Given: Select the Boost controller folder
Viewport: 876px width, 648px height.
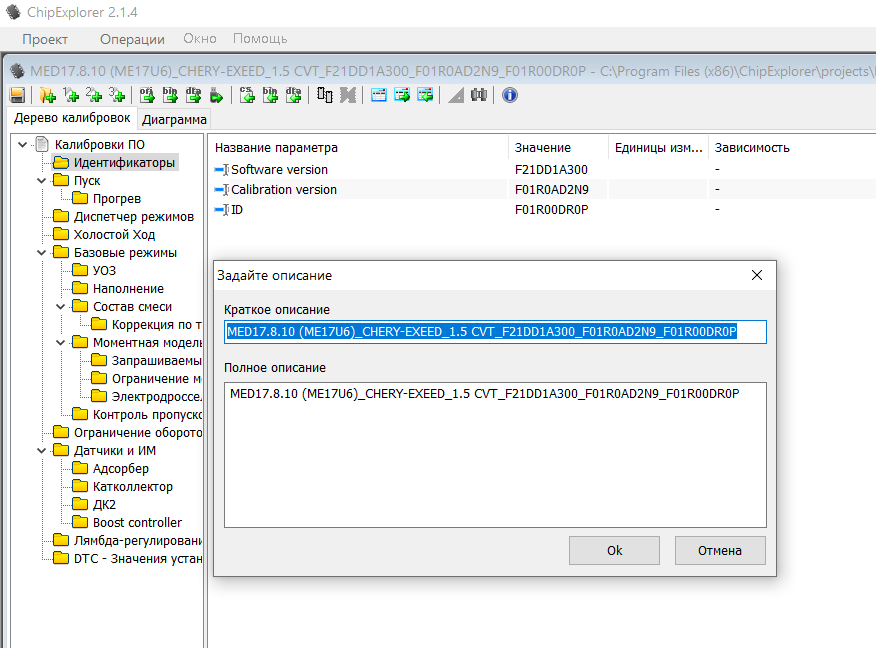Looking at the screenshot, I should pos(137,523).
